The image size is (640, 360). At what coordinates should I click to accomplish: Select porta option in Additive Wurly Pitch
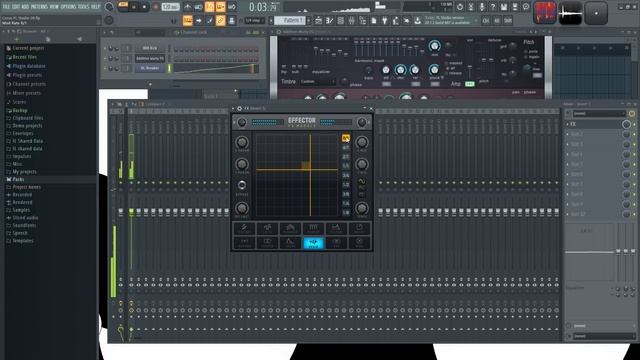531,52
